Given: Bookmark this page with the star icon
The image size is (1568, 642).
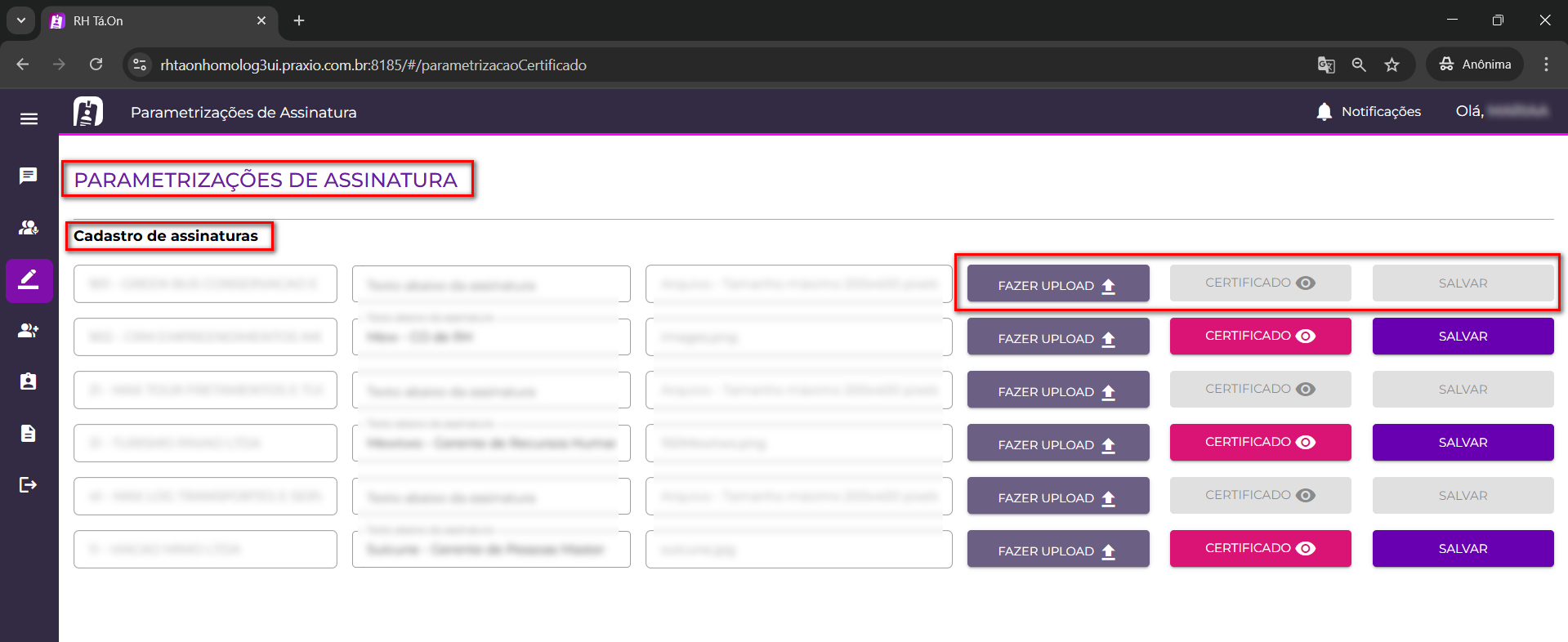Looking at the screenshot, I should click(x=1392, y=65).
